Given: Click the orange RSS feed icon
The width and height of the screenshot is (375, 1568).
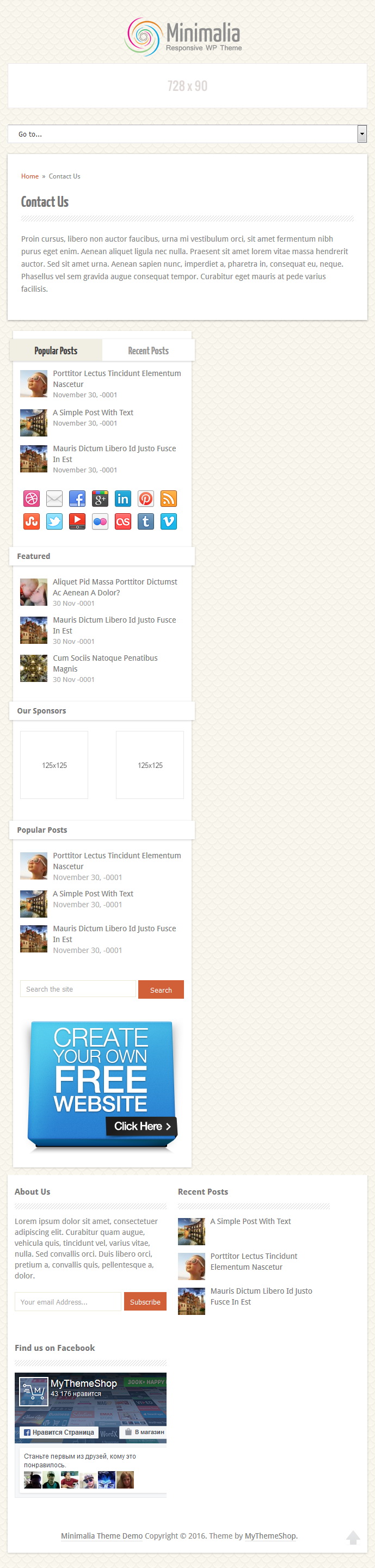Looking at the screenshot, I should (169, 499).
